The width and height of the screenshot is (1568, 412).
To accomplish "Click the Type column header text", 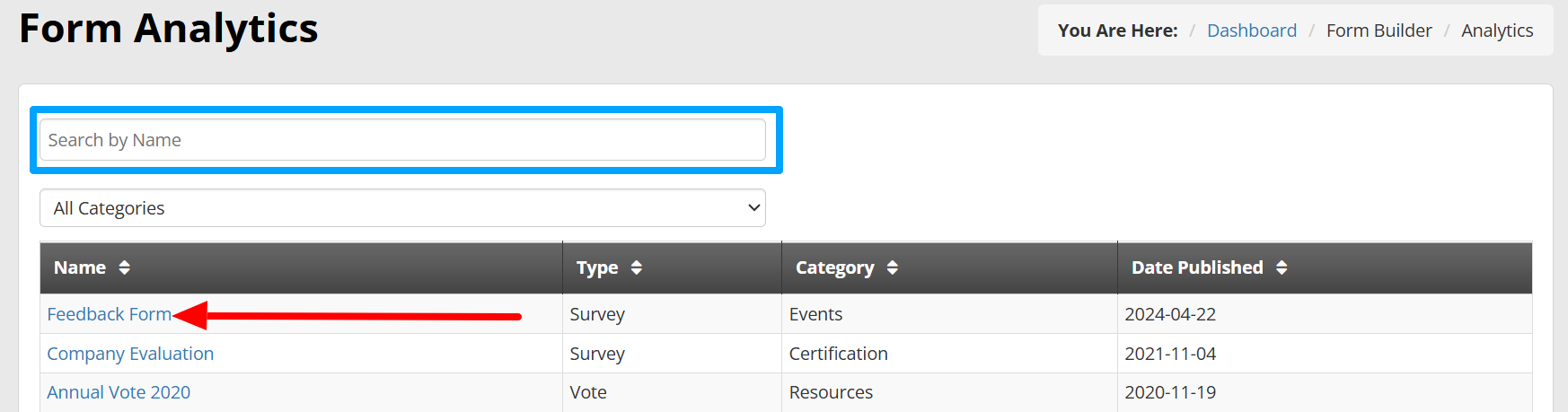I will click(x=597, y=267).
